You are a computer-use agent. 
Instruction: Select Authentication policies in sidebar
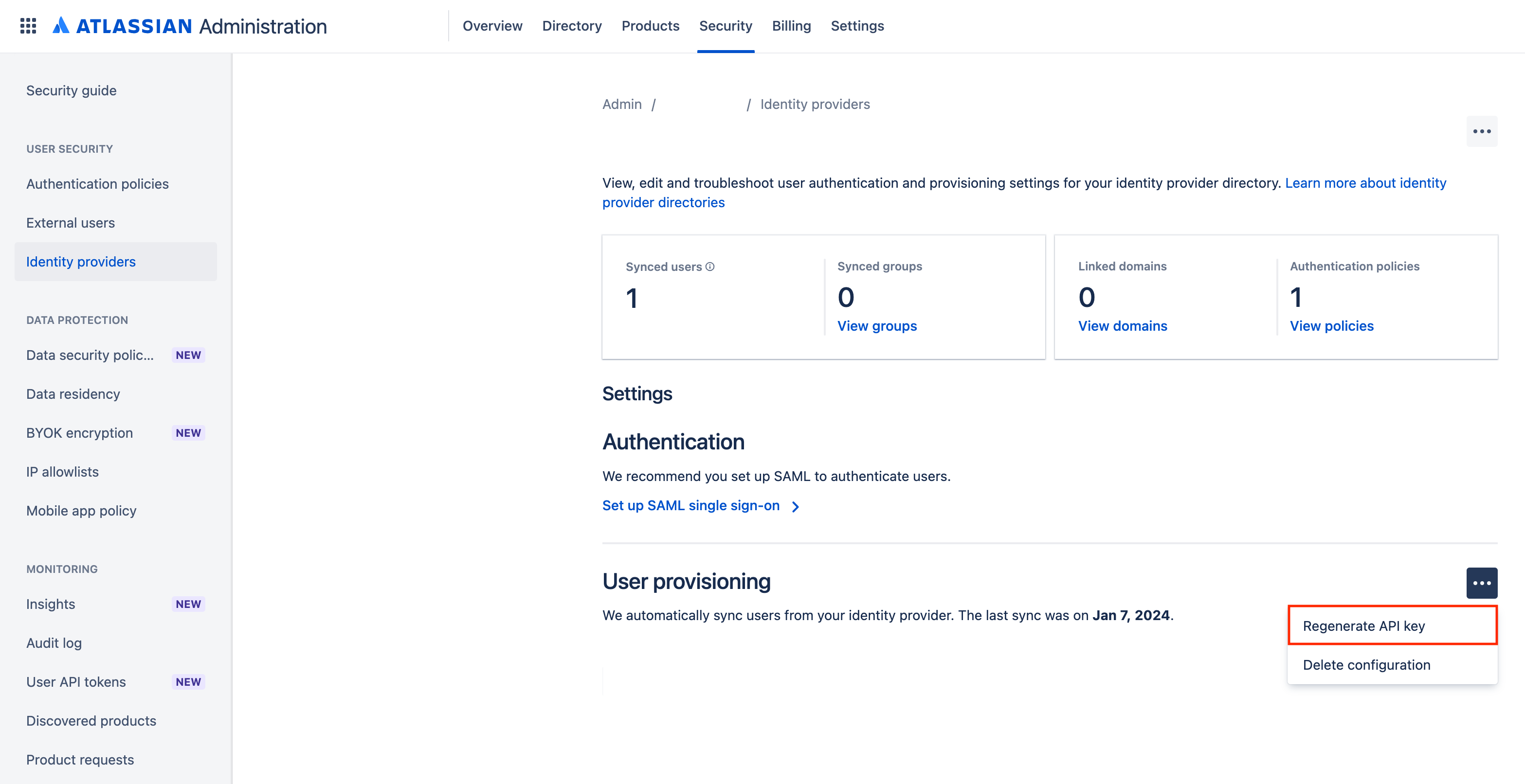pyautogui.click(x=98, y=184)
